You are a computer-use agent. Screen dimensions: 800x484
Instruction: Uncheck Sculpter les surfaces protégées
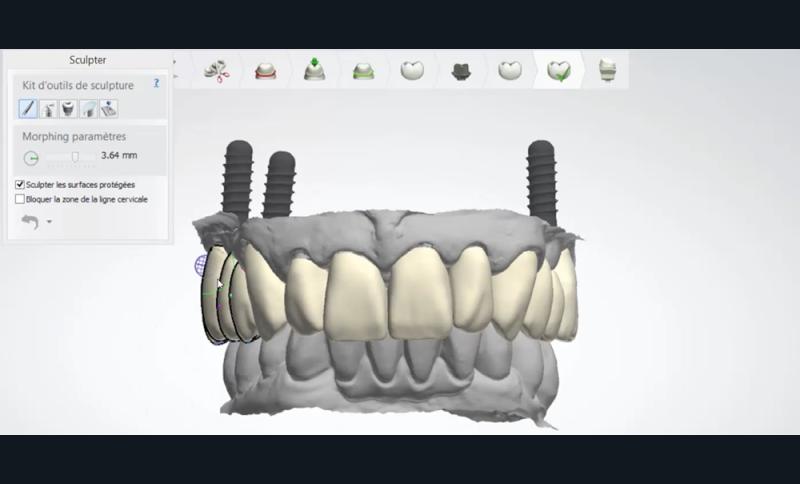coord(20,185)
